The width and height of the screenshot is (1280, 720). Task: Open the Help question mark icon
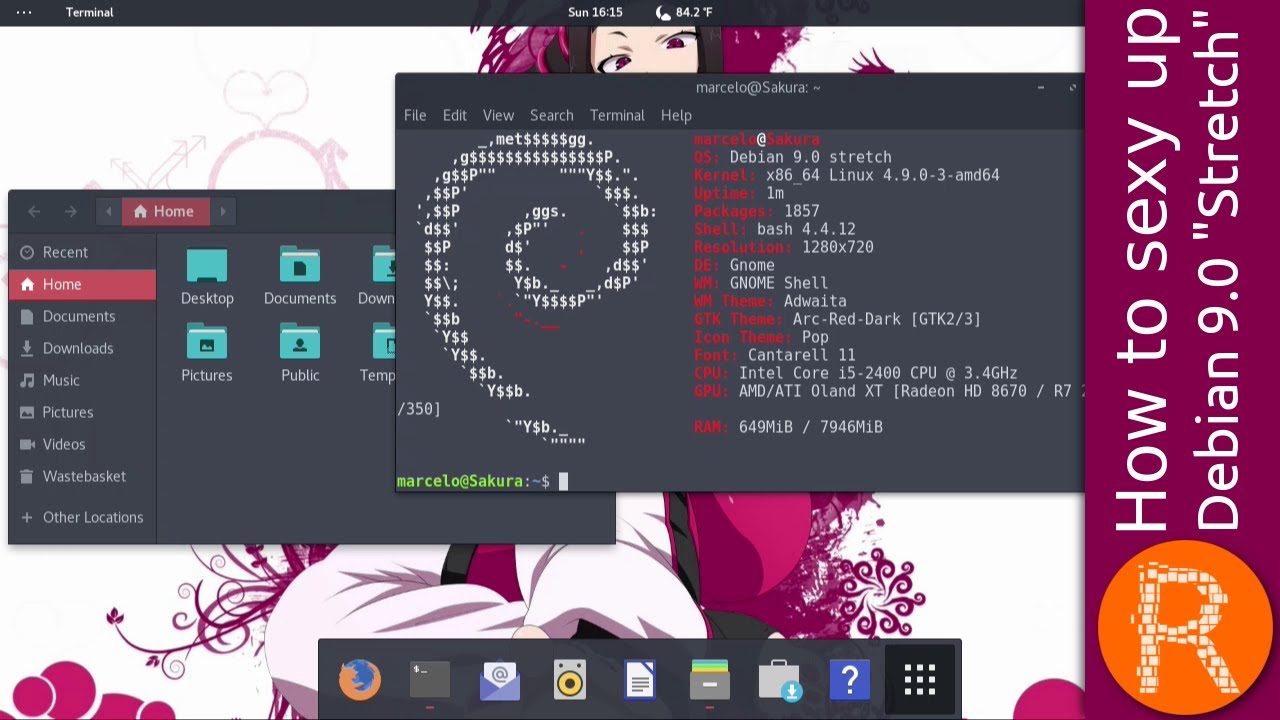850,681
